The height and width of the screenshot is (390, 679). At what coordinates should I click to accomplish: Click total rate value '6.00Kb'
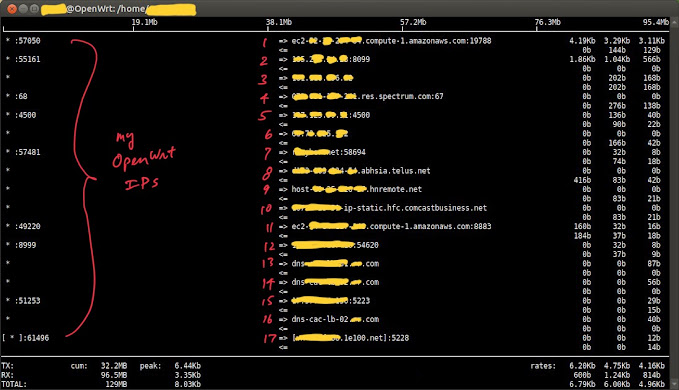point(617,384)
